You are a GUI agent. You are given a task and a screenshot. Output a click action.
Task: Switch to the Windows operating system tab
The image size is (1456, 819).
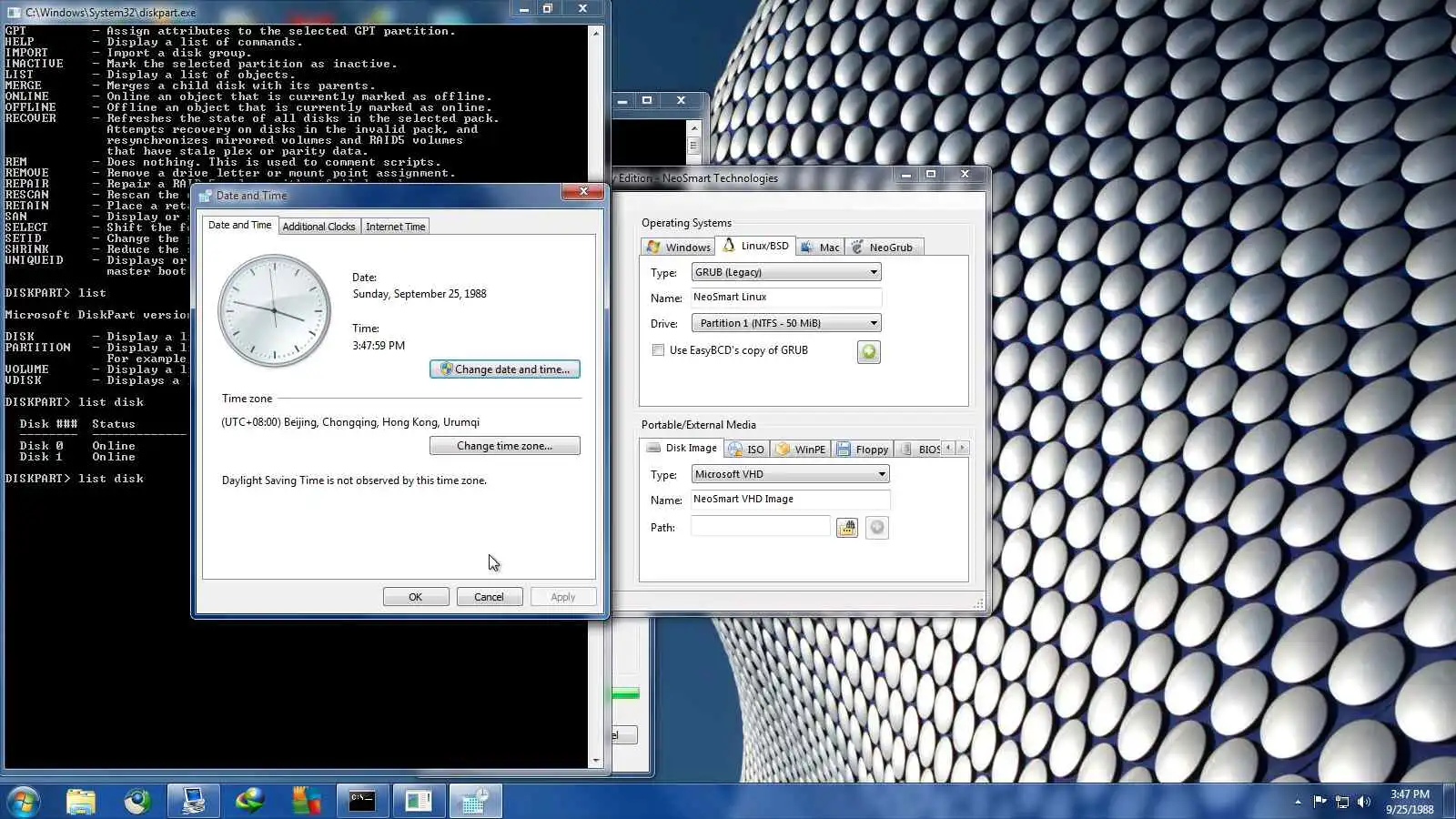click(678, 248)
